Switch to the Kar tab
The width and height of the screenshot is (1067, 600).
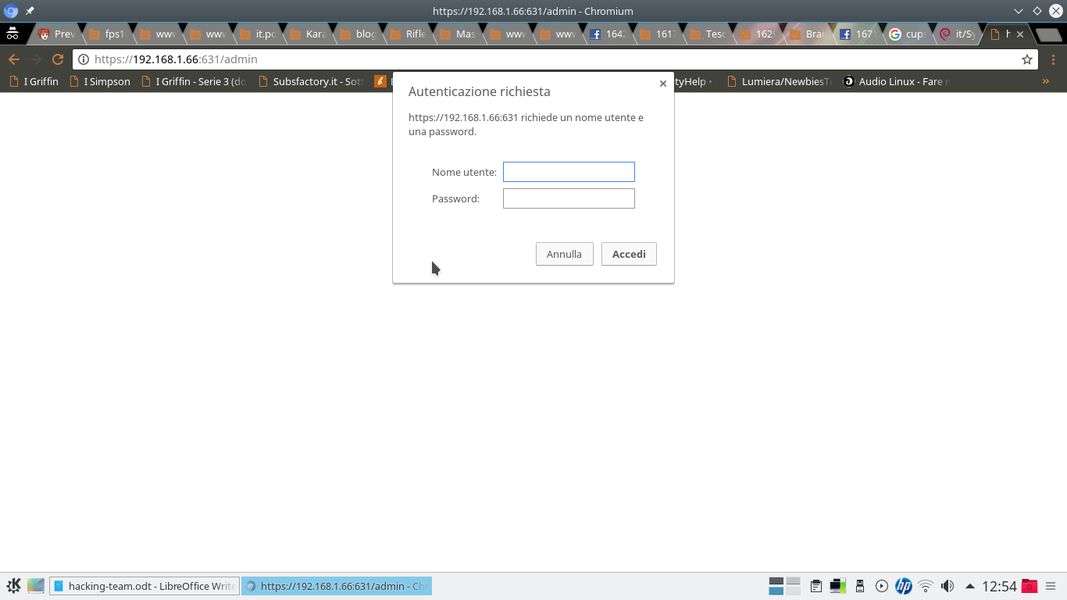tap(308, 34)
